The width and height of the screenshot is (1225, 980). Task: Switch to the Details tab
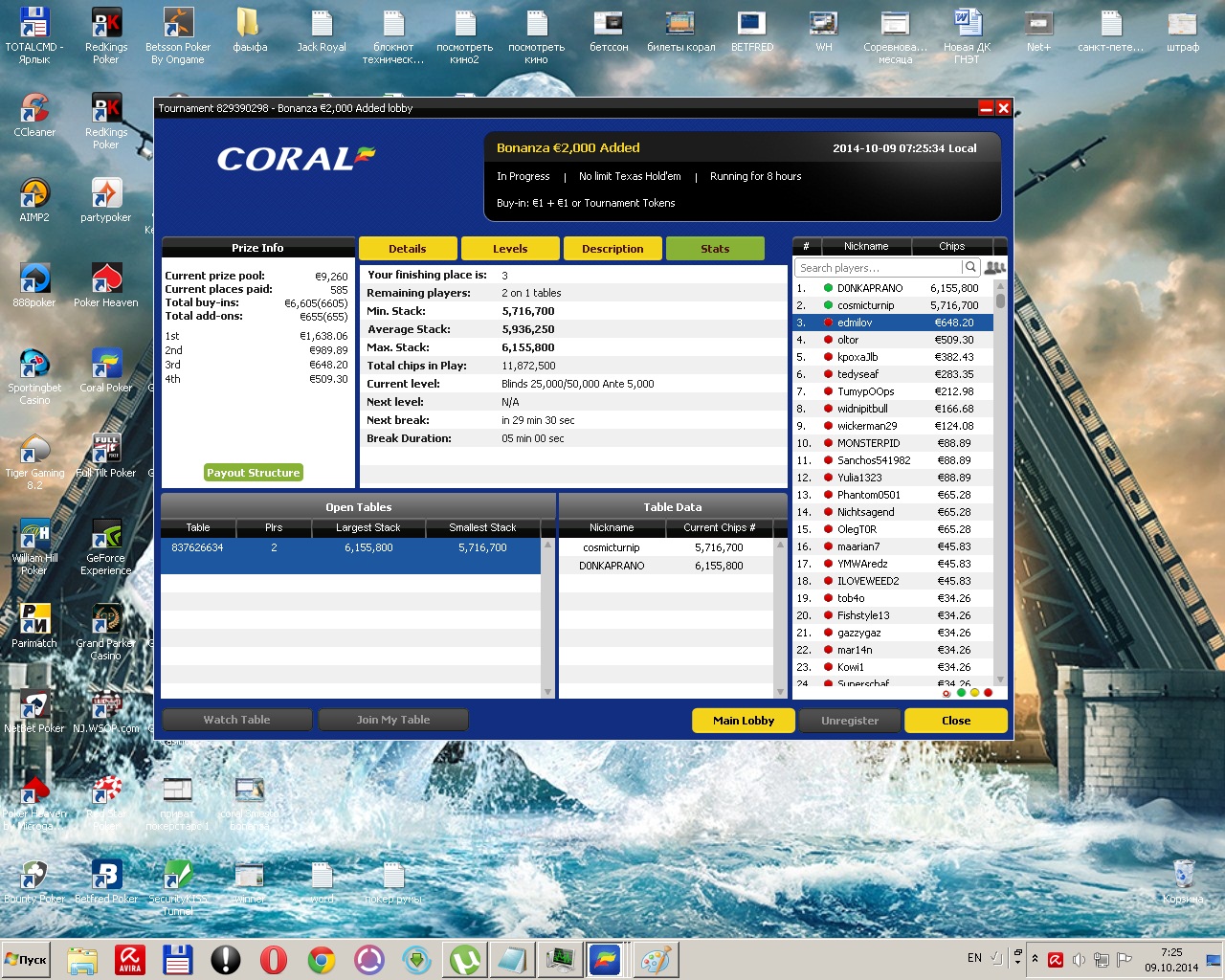point(408,248)
